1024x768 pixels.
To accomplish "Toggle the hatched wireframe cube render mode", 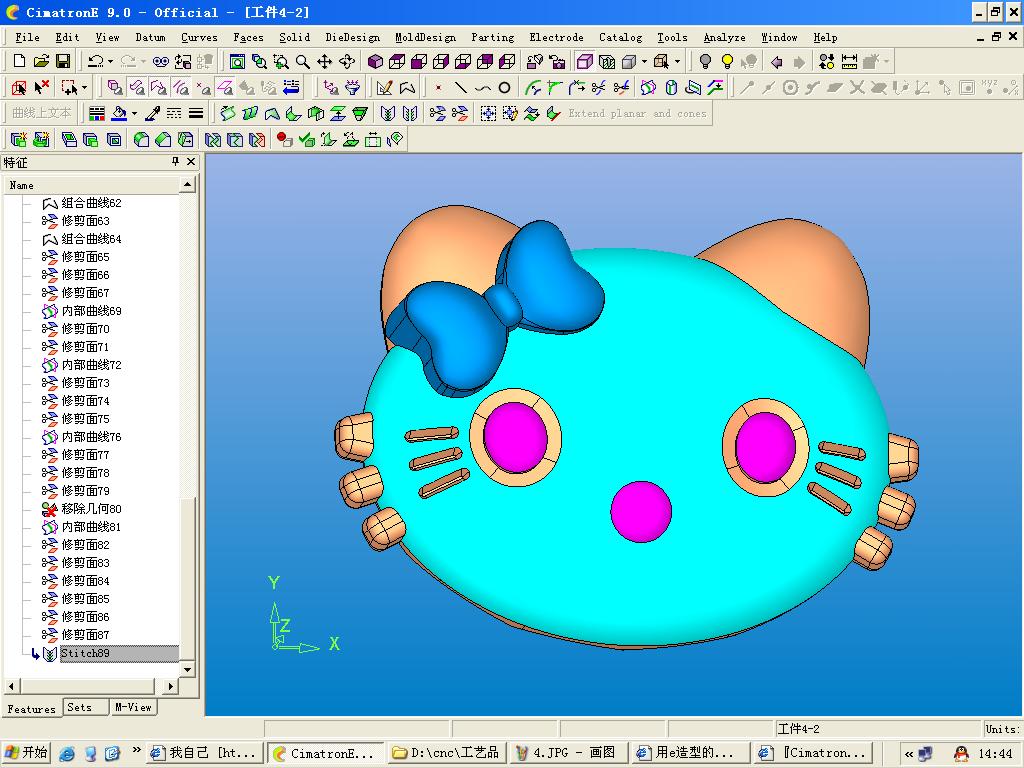I will (x=607, y=61).
